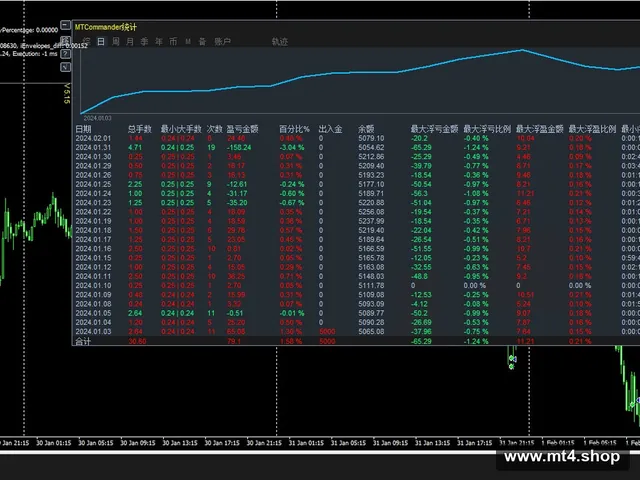
Task: Click the 总手数 column header
Action: click(140, 129)
